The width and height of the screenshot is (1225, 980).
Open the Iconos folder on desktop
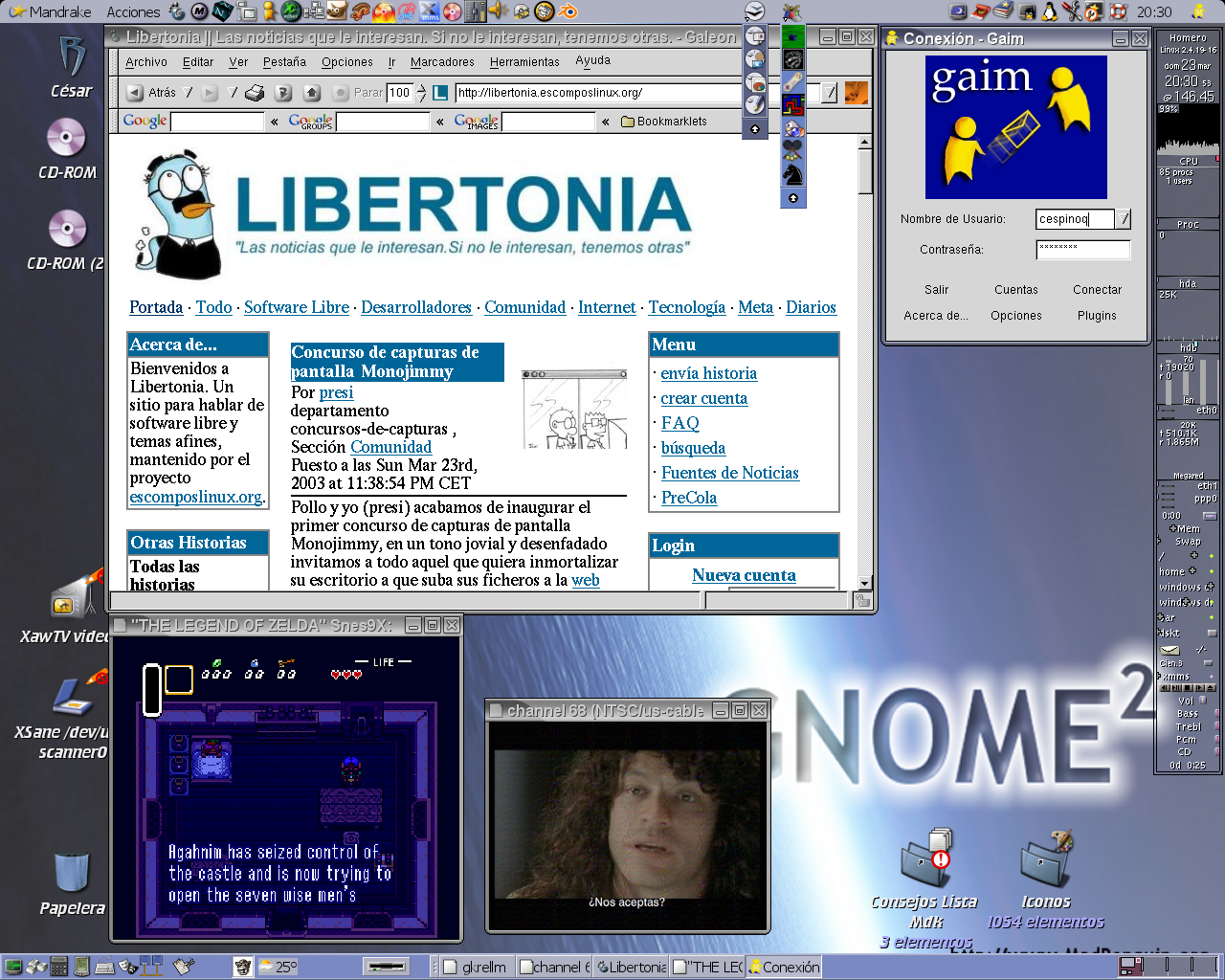point(1046,880)
